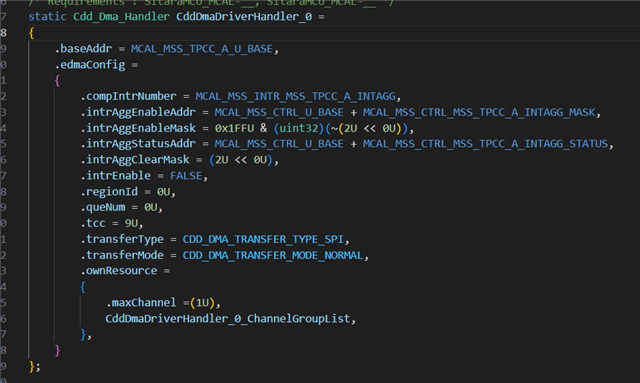
Task: Click the .maxChannel field
Action: [x=141, y=303]
